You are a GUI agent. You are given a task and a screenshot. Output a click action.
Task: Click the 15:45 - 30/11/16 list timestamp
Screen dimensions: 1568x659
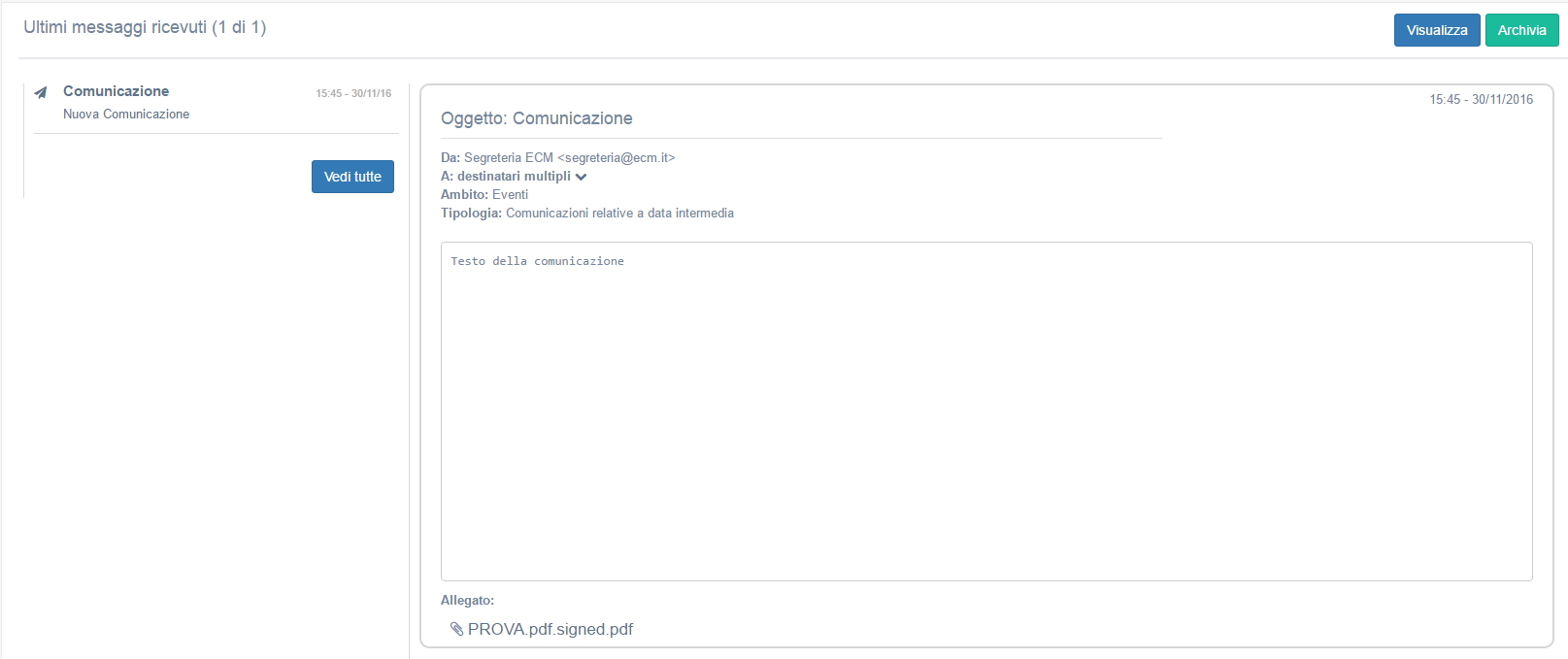coord(353,94)
